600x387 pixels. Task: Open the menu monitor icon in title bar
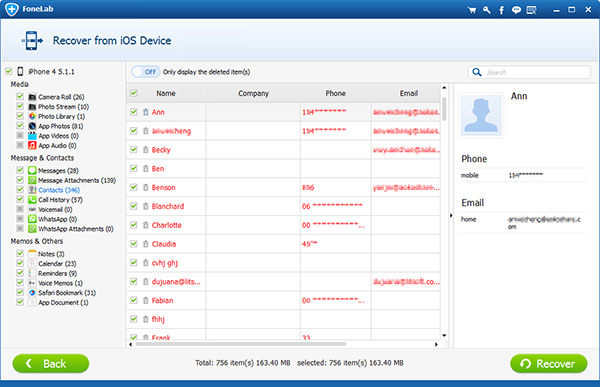[x=532, y=10]
